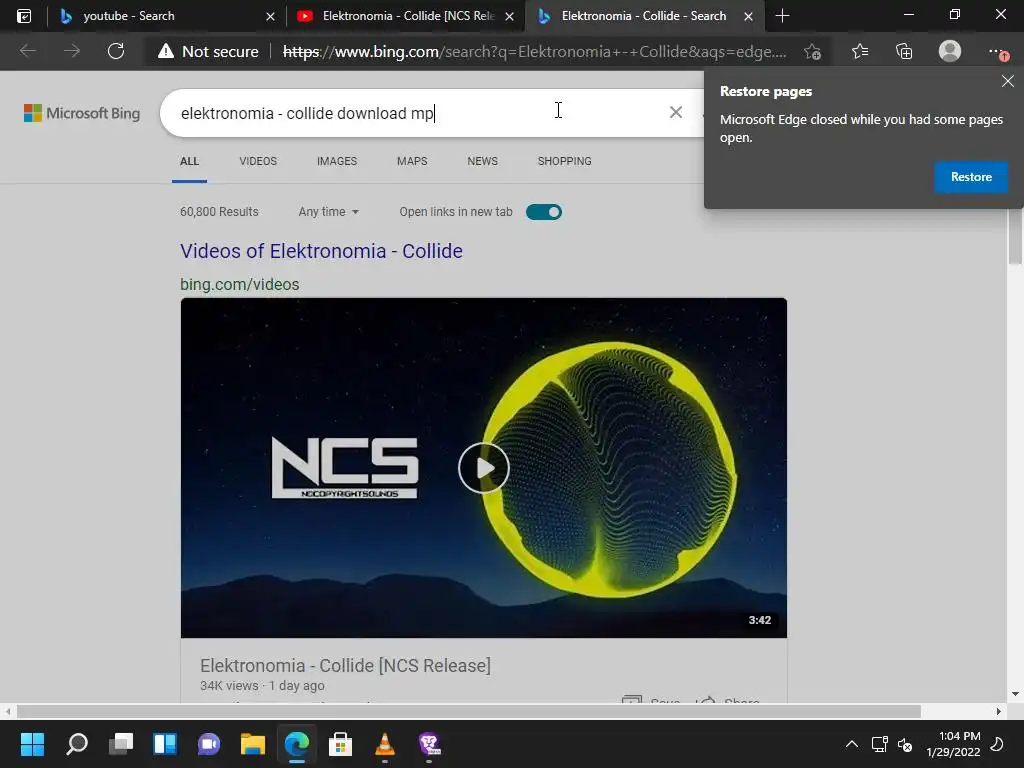Click the horizontal scrollbar
The image size is (1024, 768).
(468, 711)
